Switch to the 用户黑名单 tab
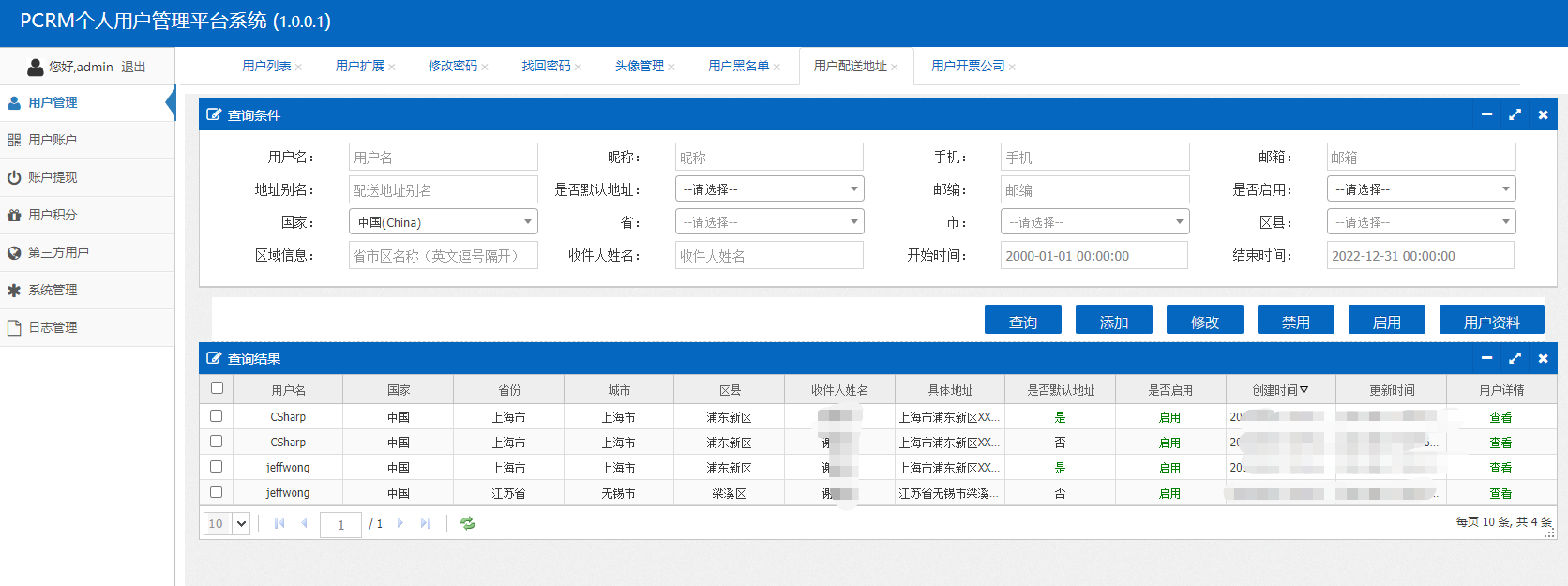Image resolution: width=1568 pixels, height=586 pixels. tap(738, 66)
